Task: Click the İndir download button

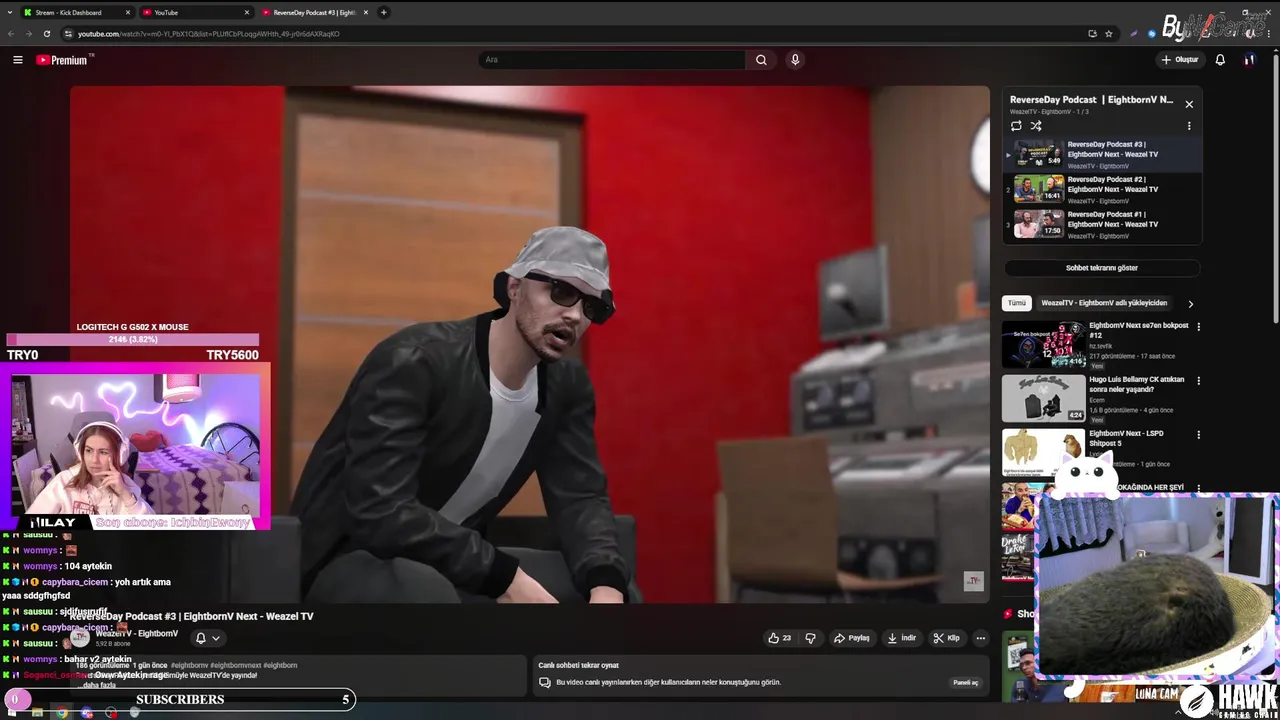Action: coord(901,638)
